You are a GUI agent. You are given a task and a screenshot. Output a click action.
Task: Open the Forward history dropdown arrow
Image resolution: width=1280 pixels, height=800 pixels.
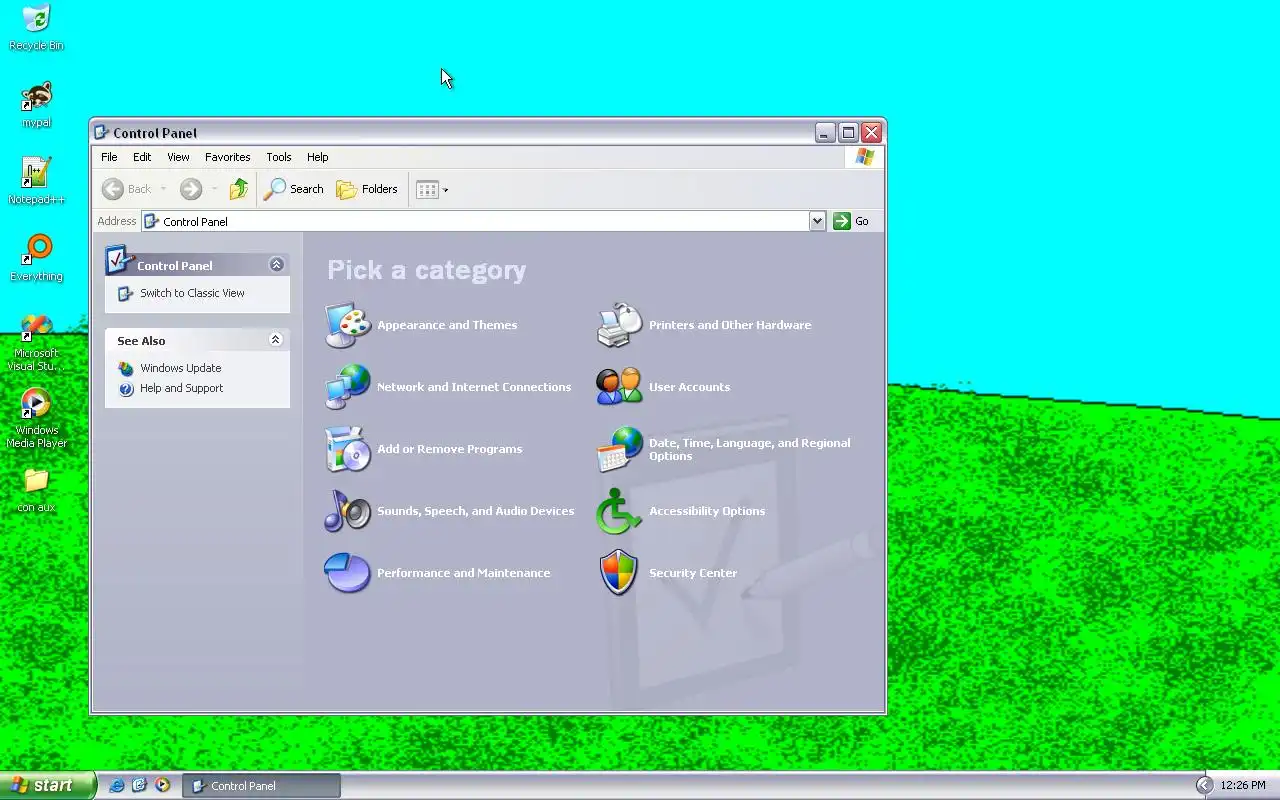pos(214,189)
